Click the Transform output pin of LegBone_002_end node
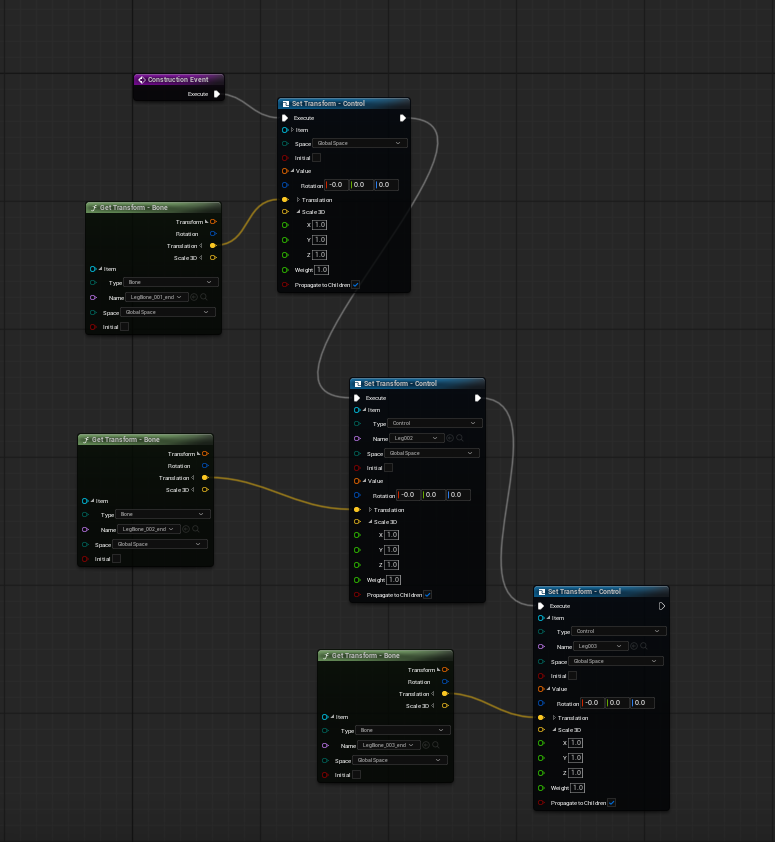 tap(205, 454)
